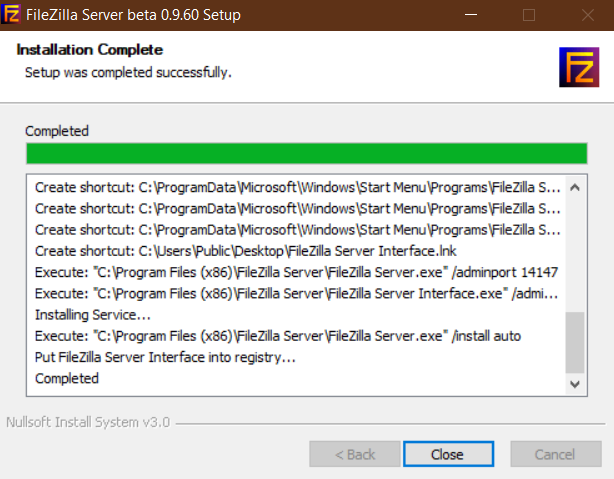
Task: Minimize the setup window
Action: pyautogui.click(x=471, y=15)
